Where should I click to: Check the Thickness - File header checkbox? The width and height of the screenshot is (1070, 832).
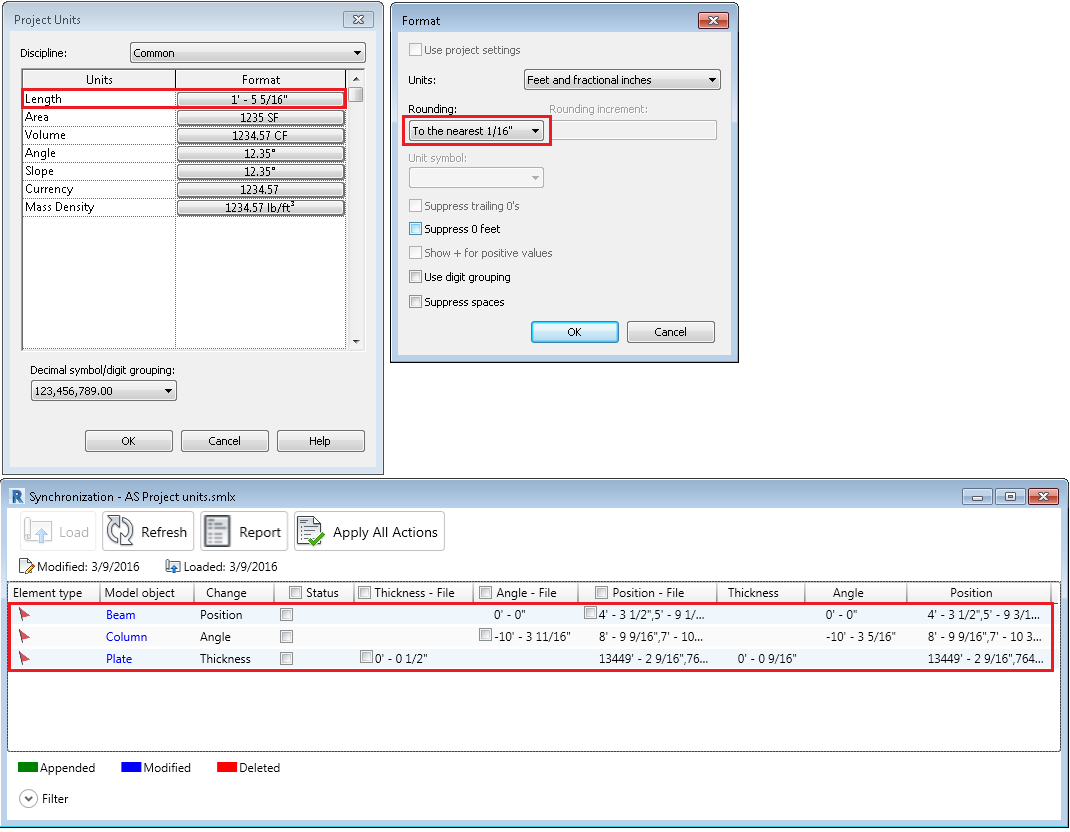click(364, 592)
